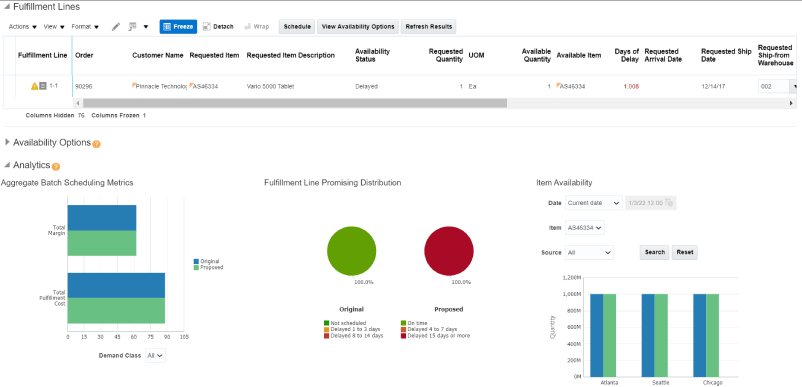The width and height of the screenshot is (802, 387).
Task: Click help icon next to Analytics
Action: pos(56,167)
